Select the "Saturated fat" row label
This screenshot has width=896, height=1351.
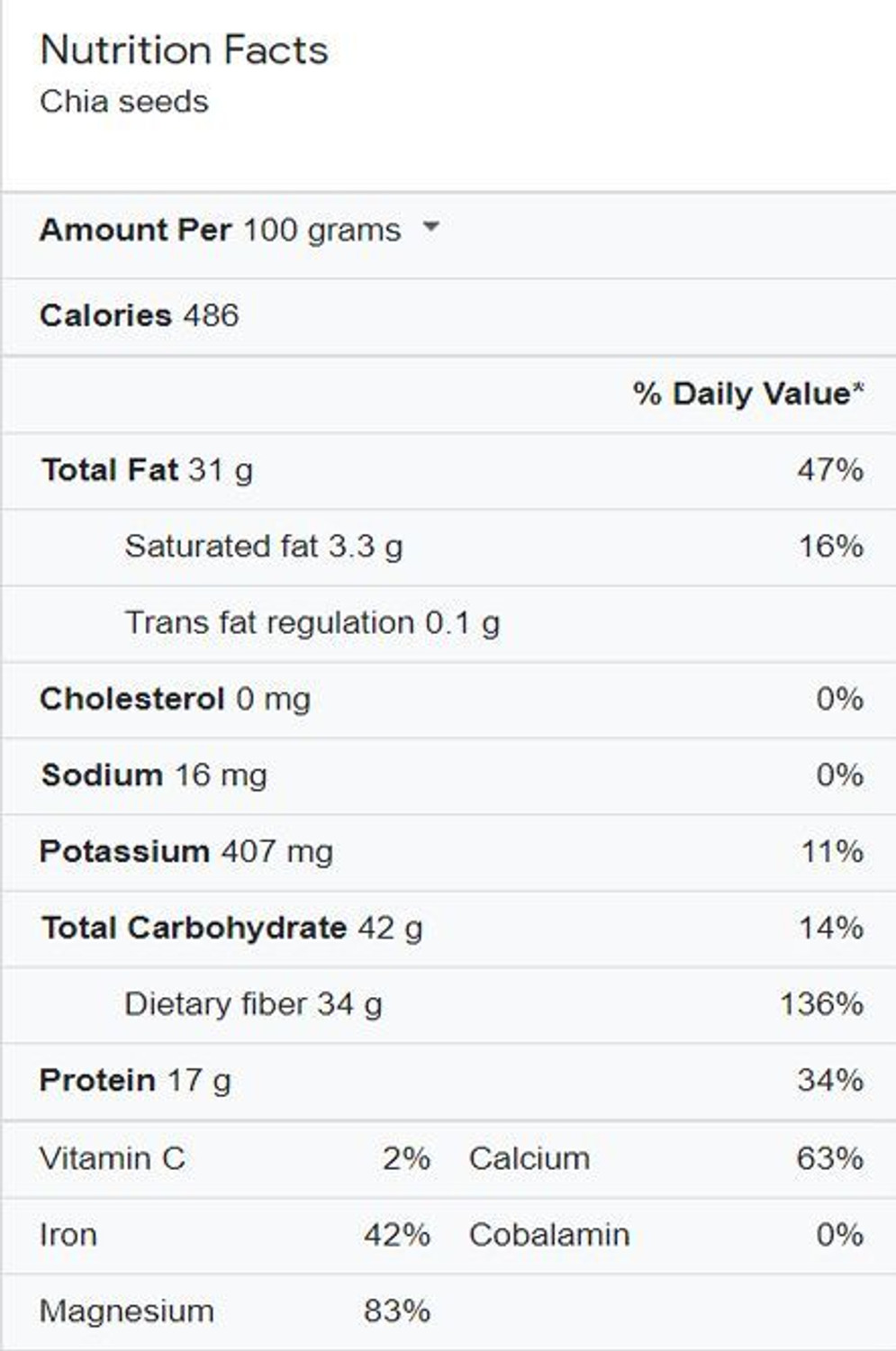pyautogui.click(x=222, y=547)
